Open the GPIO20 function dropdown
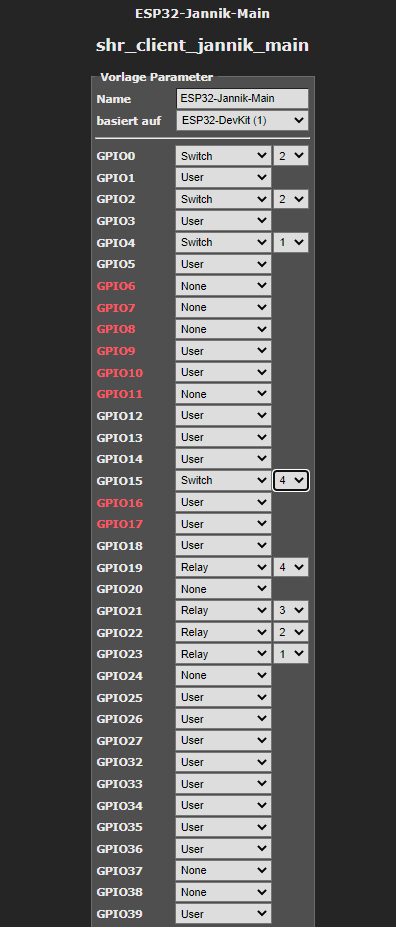Screen dimensions: 396x928 [x=224, y=589]
